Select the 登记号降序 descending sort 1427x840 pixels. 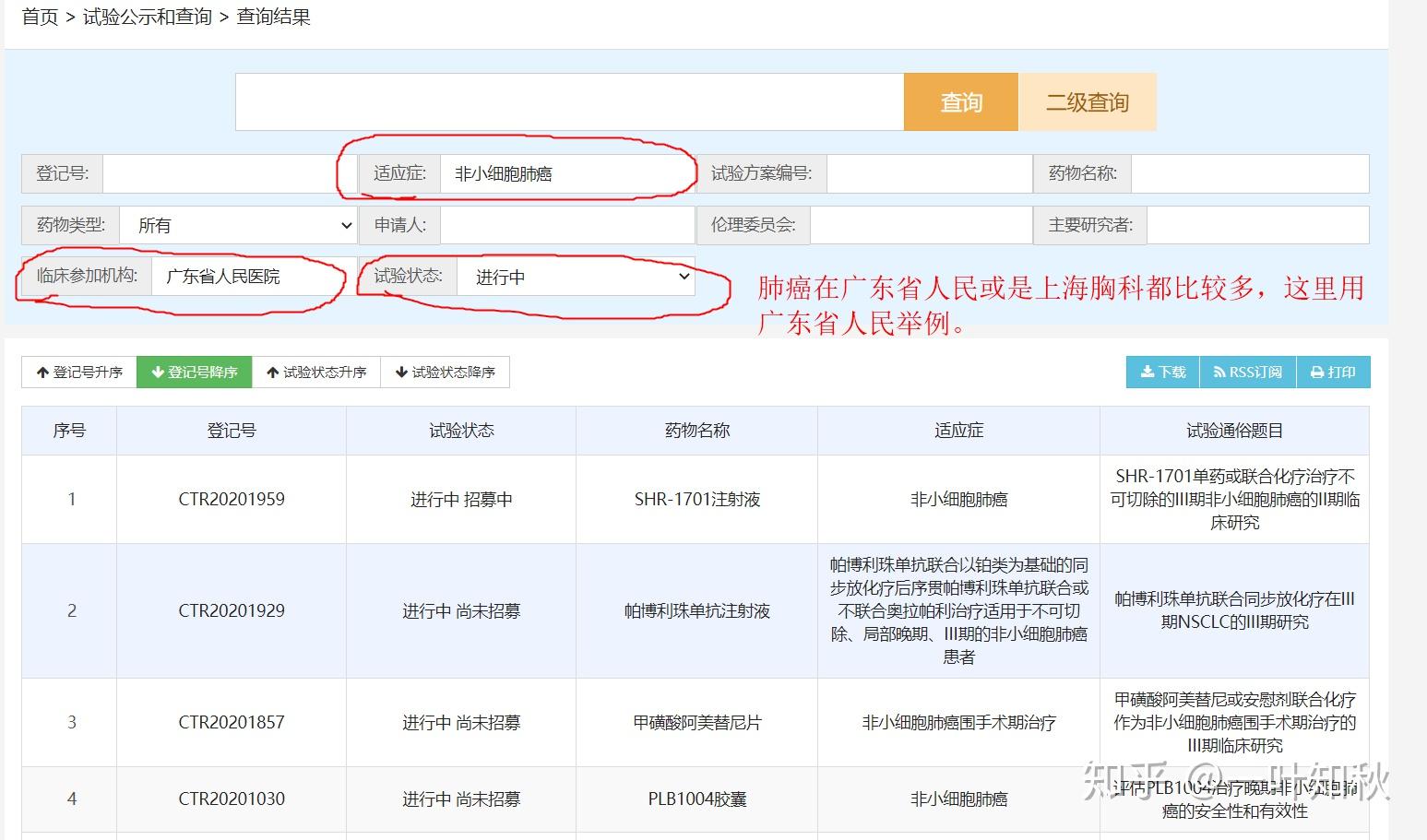pyautogui.click(x=194, y=372)
